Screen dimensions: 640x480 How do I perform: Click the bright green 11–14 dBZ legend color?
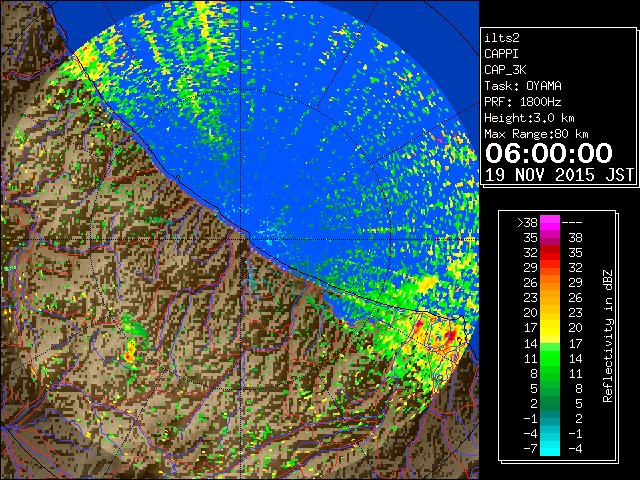pos(550,358)
